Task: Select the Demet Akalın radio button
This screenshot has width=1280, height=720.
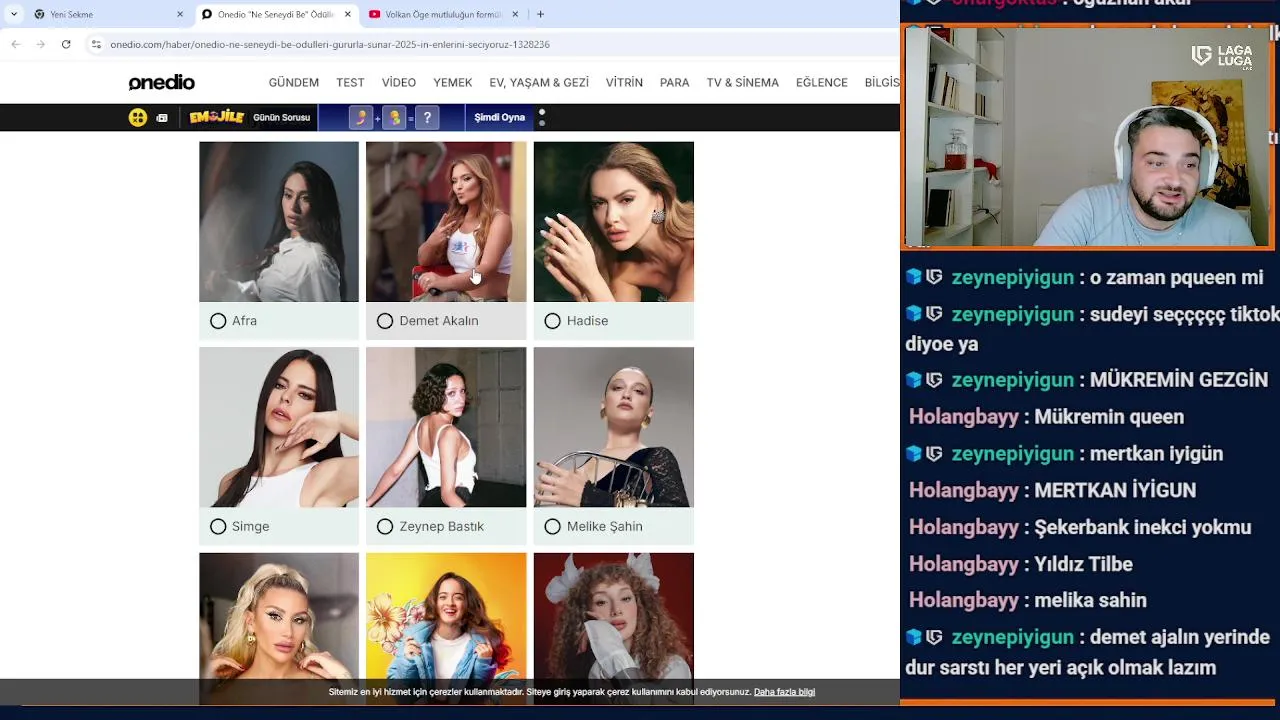Action: point(385,321)
